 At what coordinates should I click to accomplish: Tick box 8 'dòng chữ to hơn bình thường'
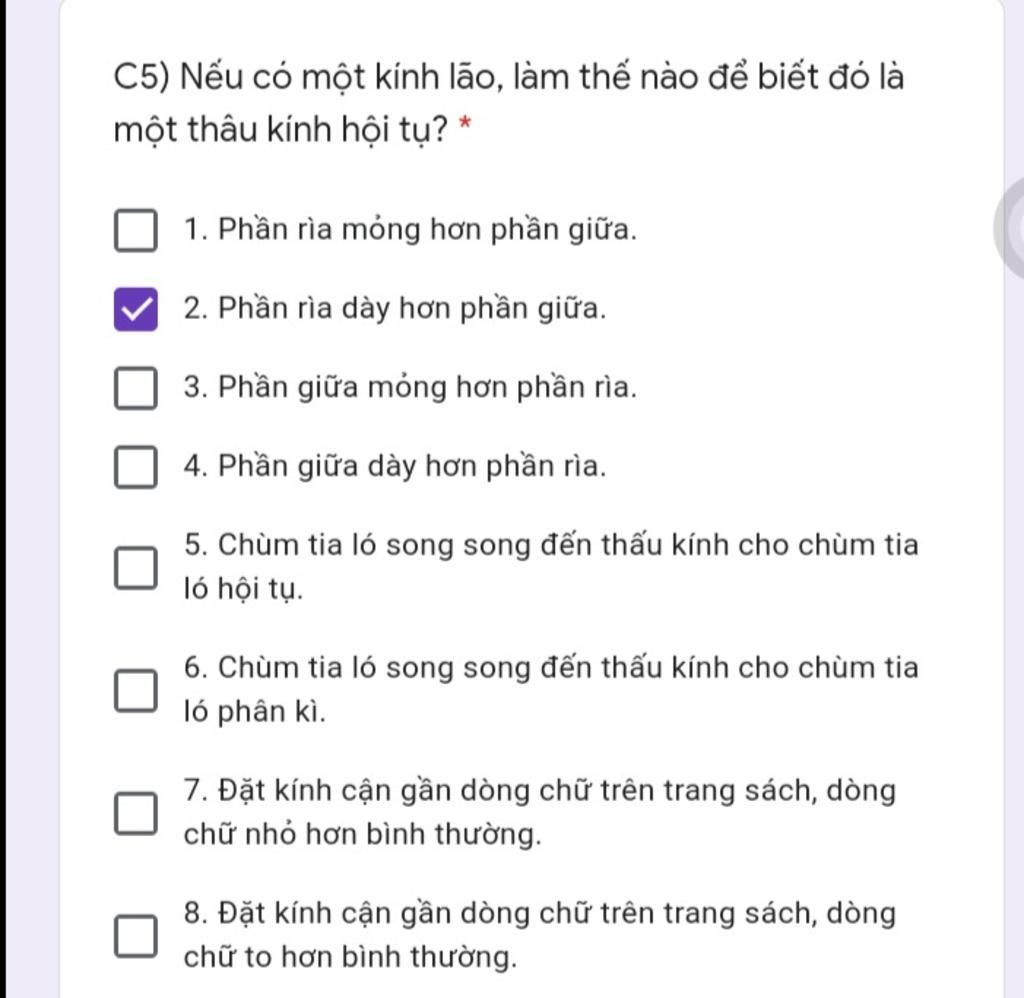pyautogui.click(x=136, y=935)
